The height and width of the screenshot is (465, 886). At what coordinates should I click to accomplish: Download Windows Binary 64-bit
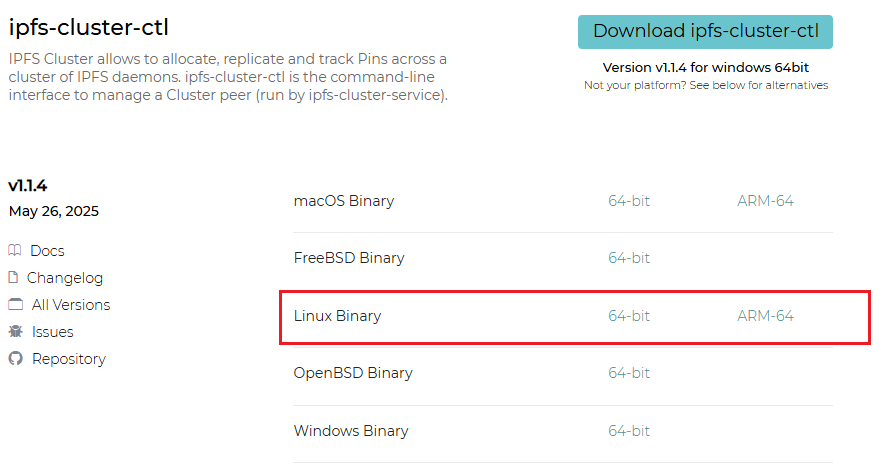(629, 431)
